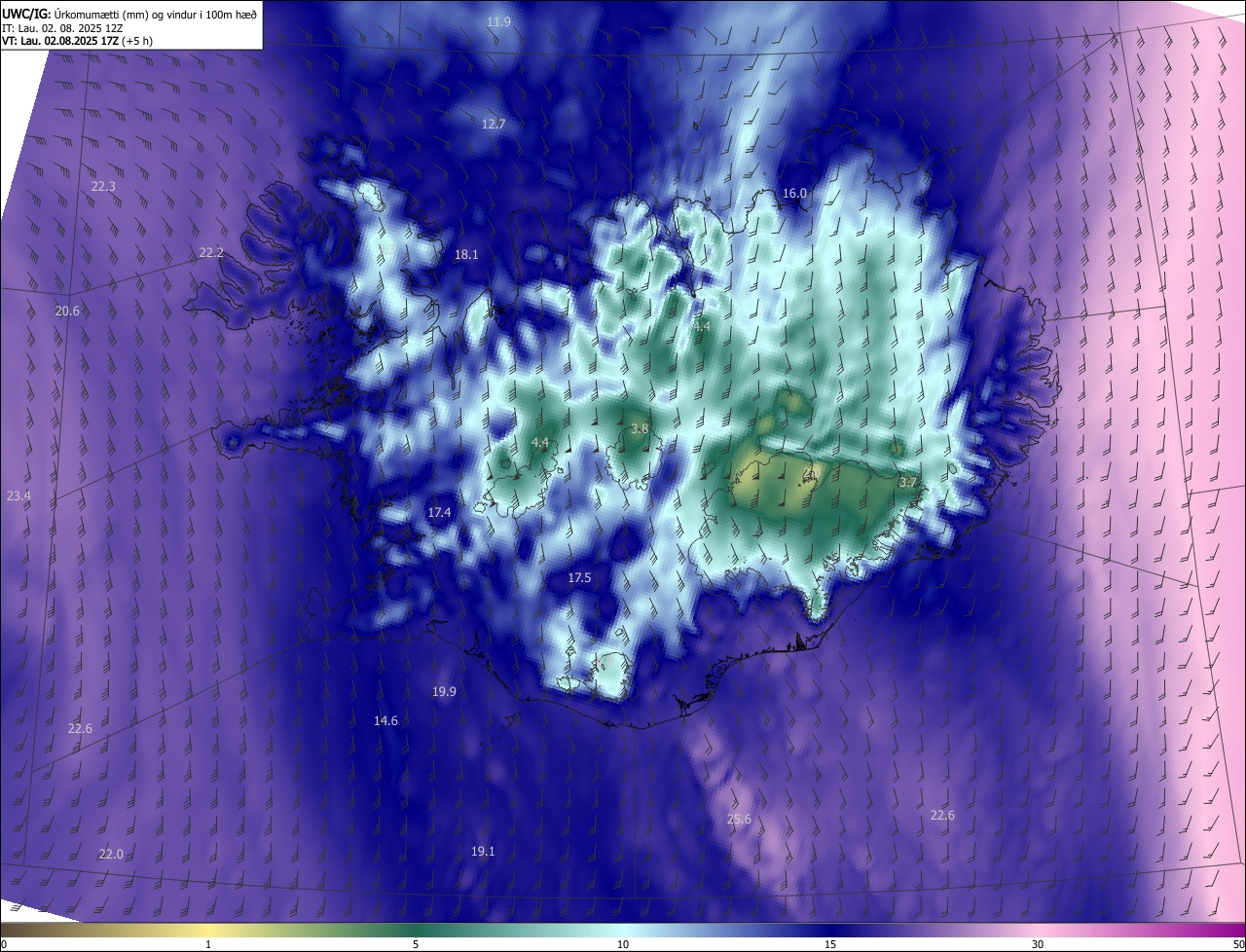
Task: Click the 3.7 value label
Action: point(907,482)
